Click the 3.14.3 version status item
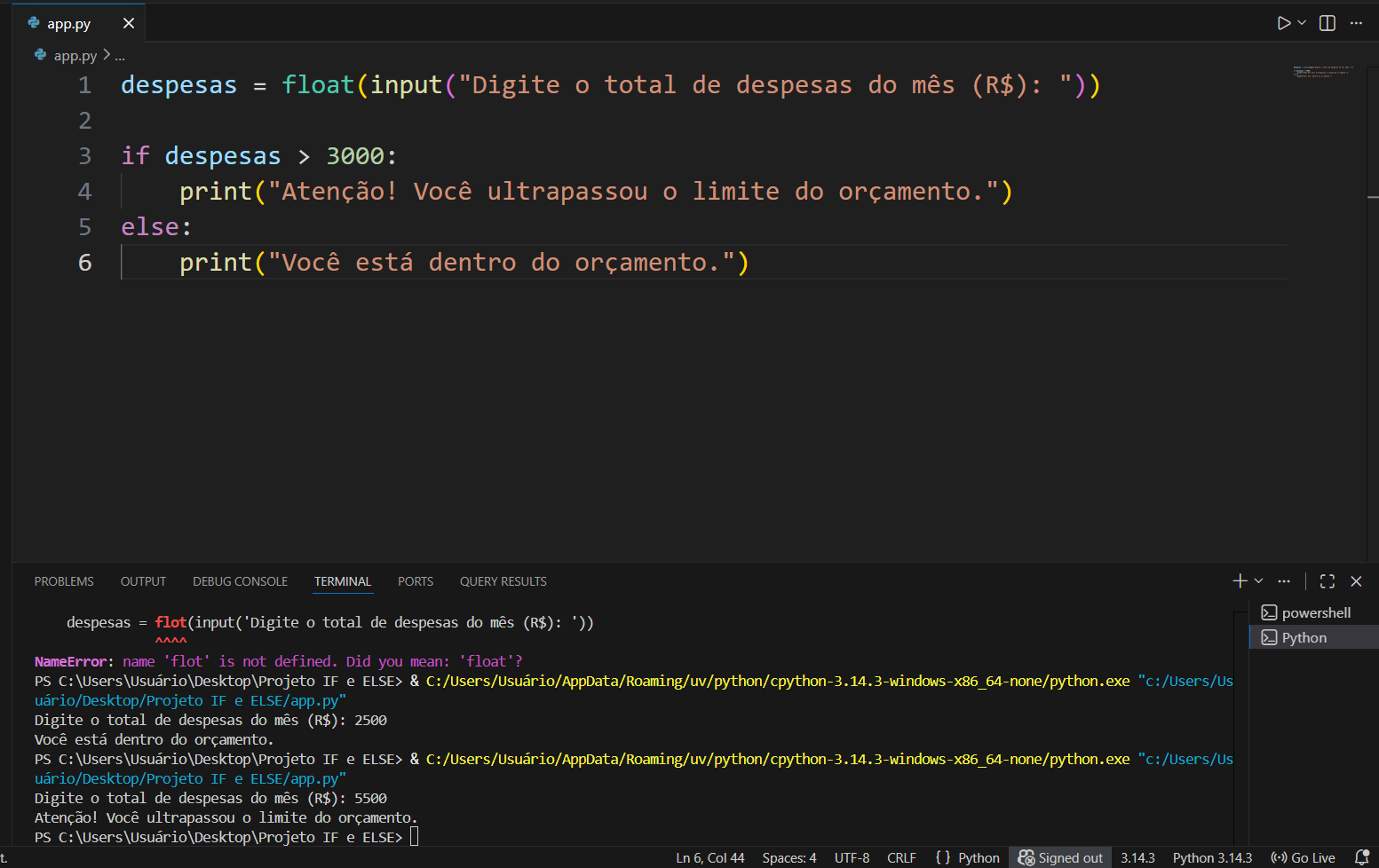 (x=1137, y=857)
